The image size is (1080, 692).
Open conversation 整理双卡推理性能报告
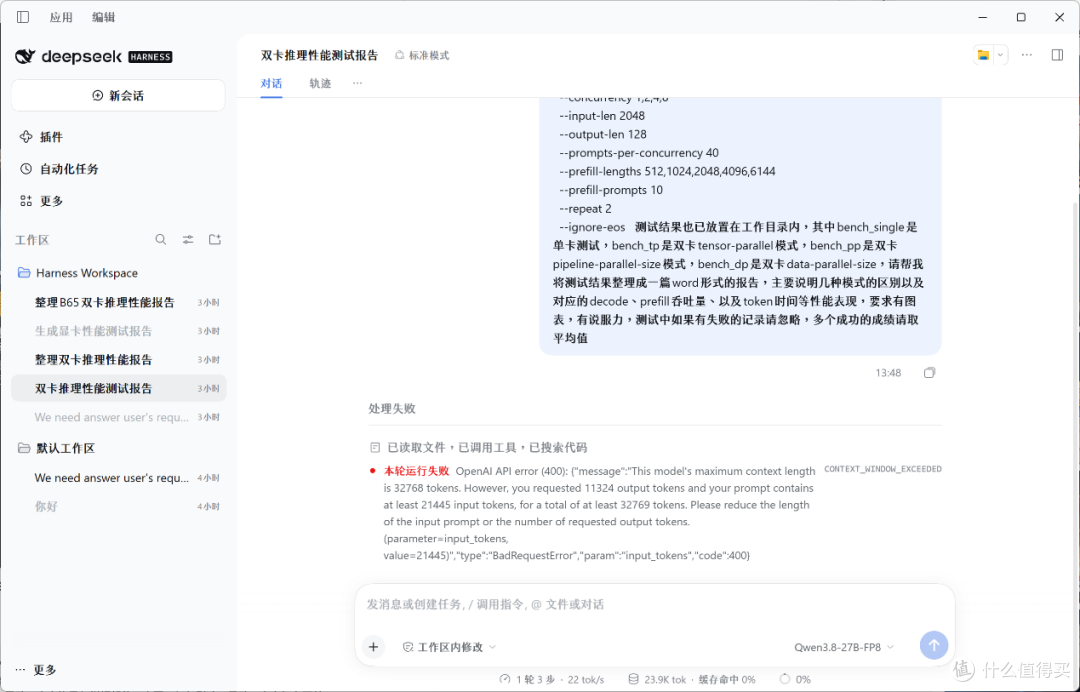pos(118,359)
